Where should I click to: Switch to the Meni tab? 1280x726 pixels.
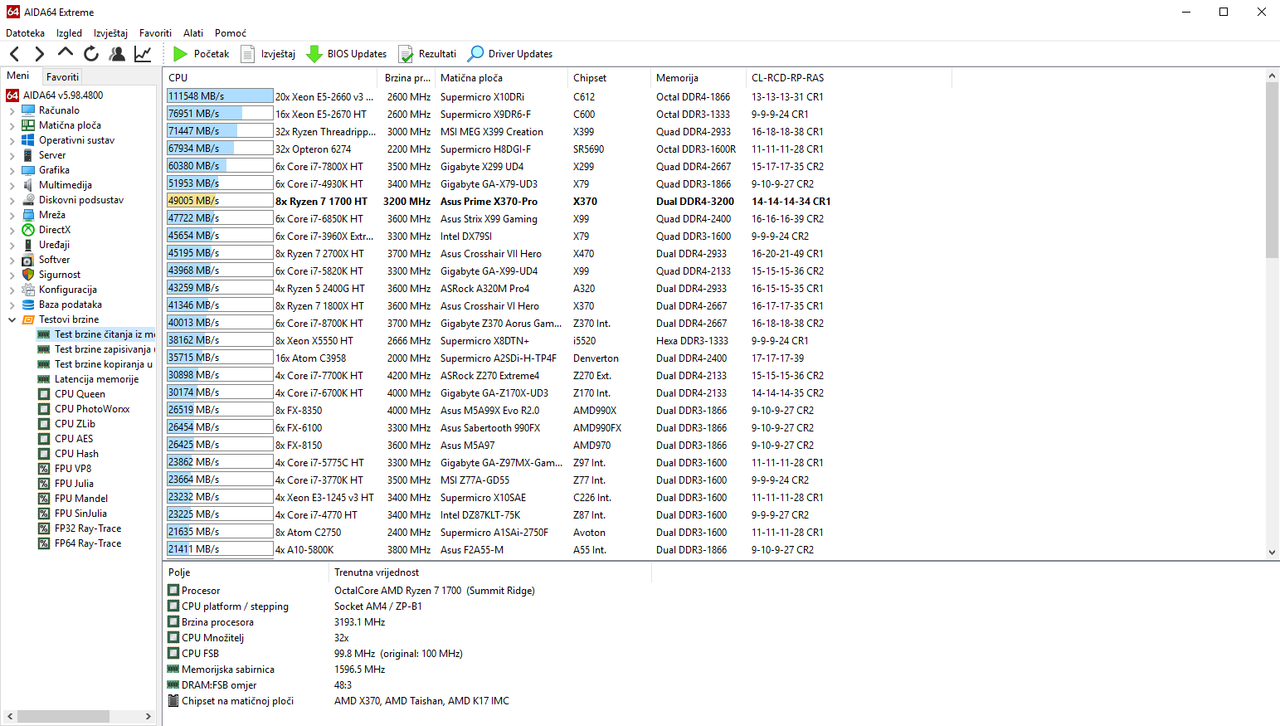19,76
